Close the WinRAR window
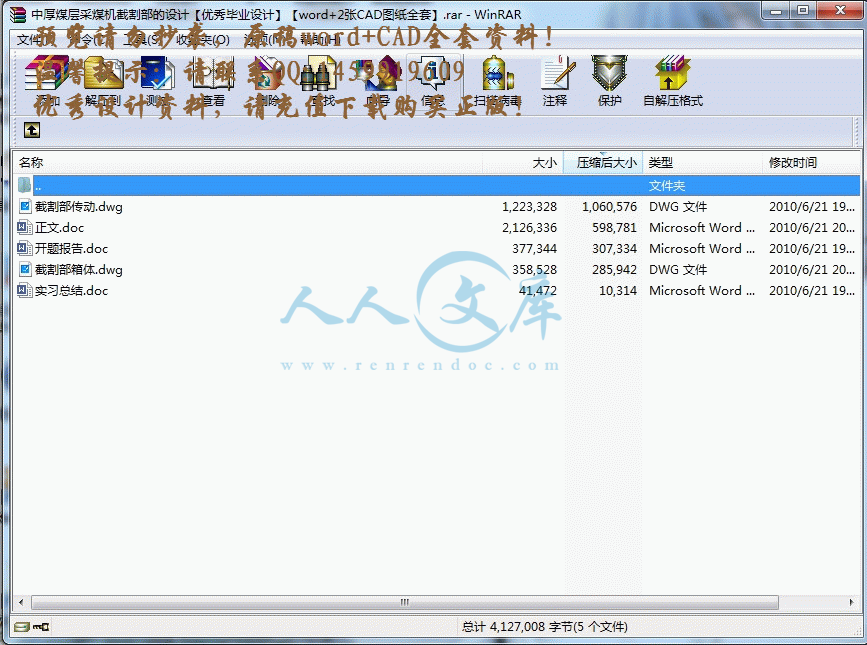The height and width of the screenshot is (645, 867). 840,11
